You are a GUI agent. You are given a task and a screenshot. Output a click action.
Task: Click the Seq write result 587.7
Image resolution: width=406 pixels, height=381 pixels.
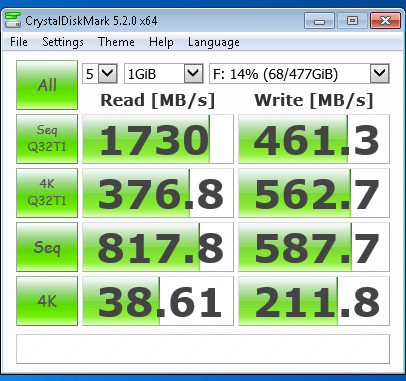pyautogui.click(x=314, y=247)
